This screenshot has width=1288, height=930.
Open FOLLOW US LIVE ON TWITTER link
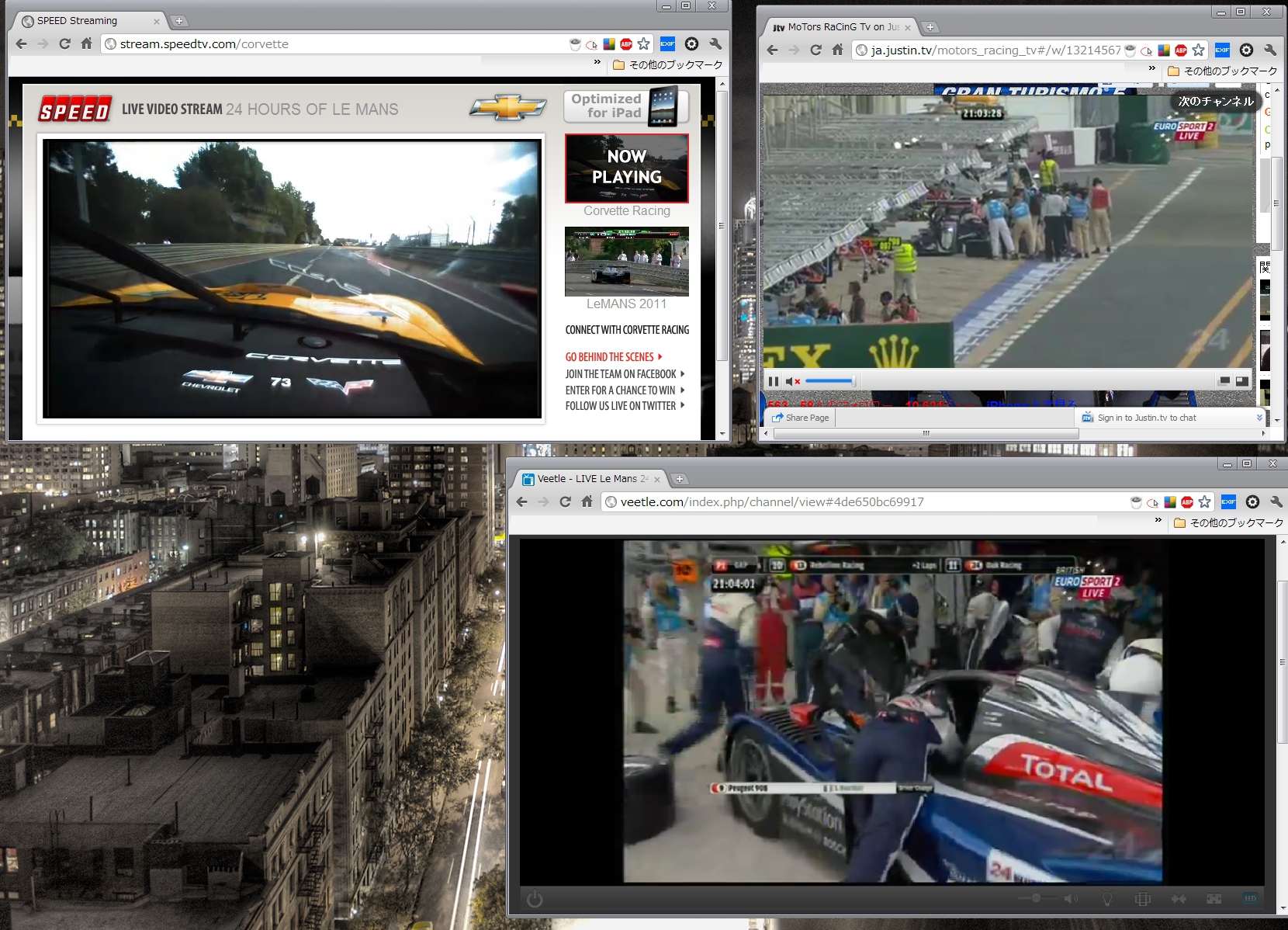point(625,406)
